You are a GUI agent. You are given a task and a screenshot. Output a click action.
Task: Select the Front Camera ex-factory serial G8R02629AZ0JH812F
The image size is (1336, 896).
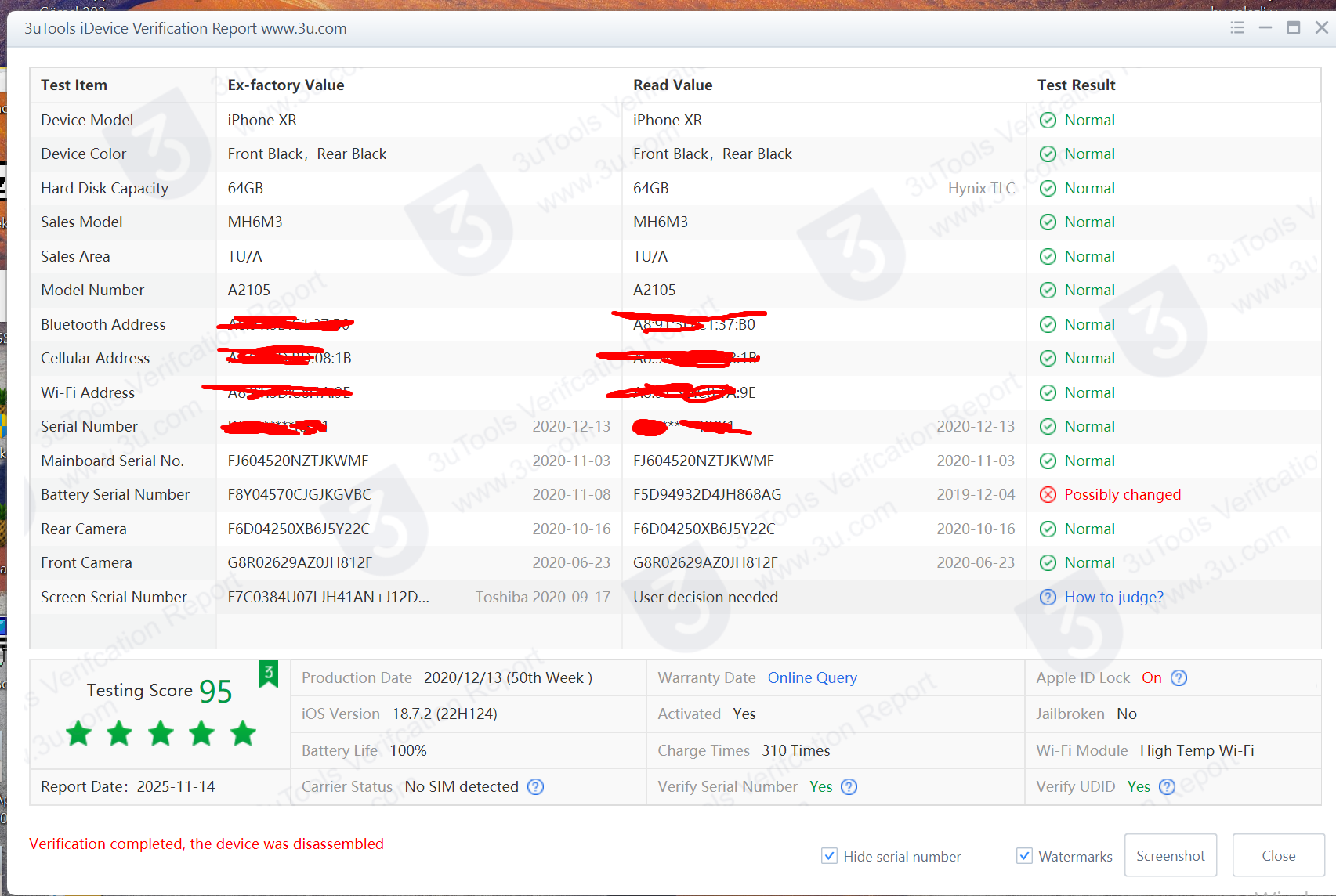(300, 563)
